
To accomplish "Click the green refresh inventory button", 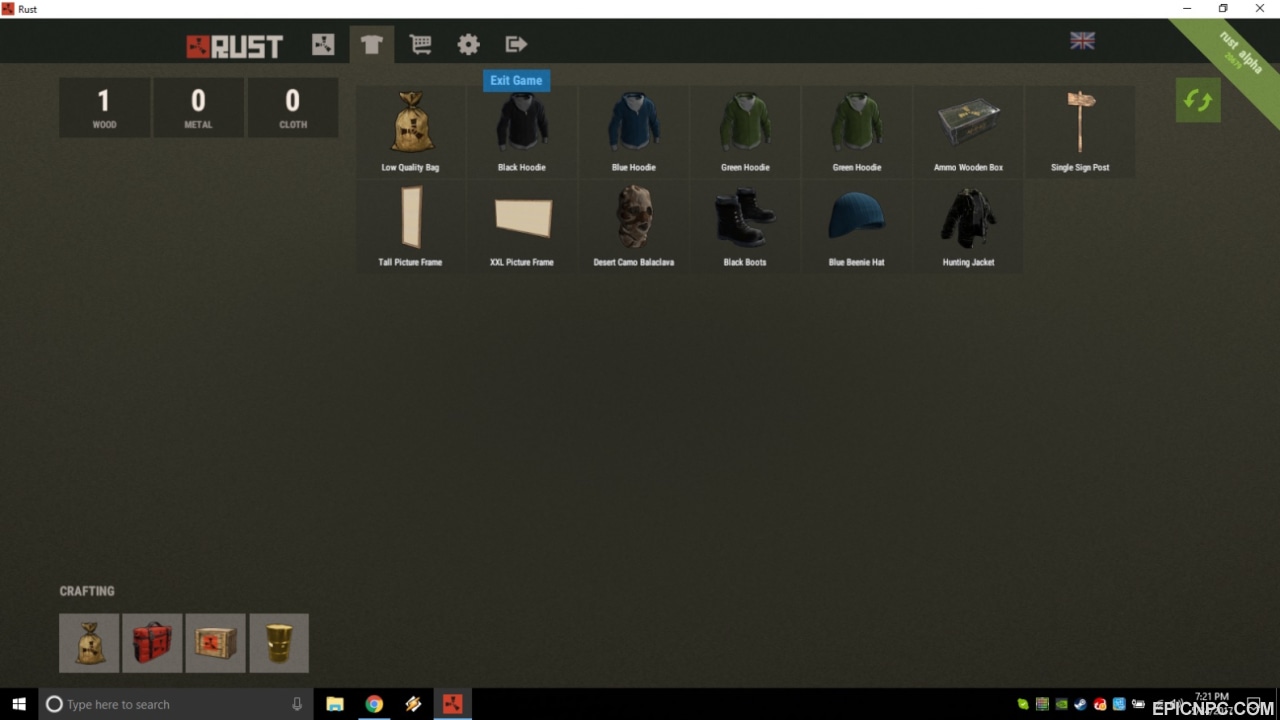I will [x=1198, y=100].
